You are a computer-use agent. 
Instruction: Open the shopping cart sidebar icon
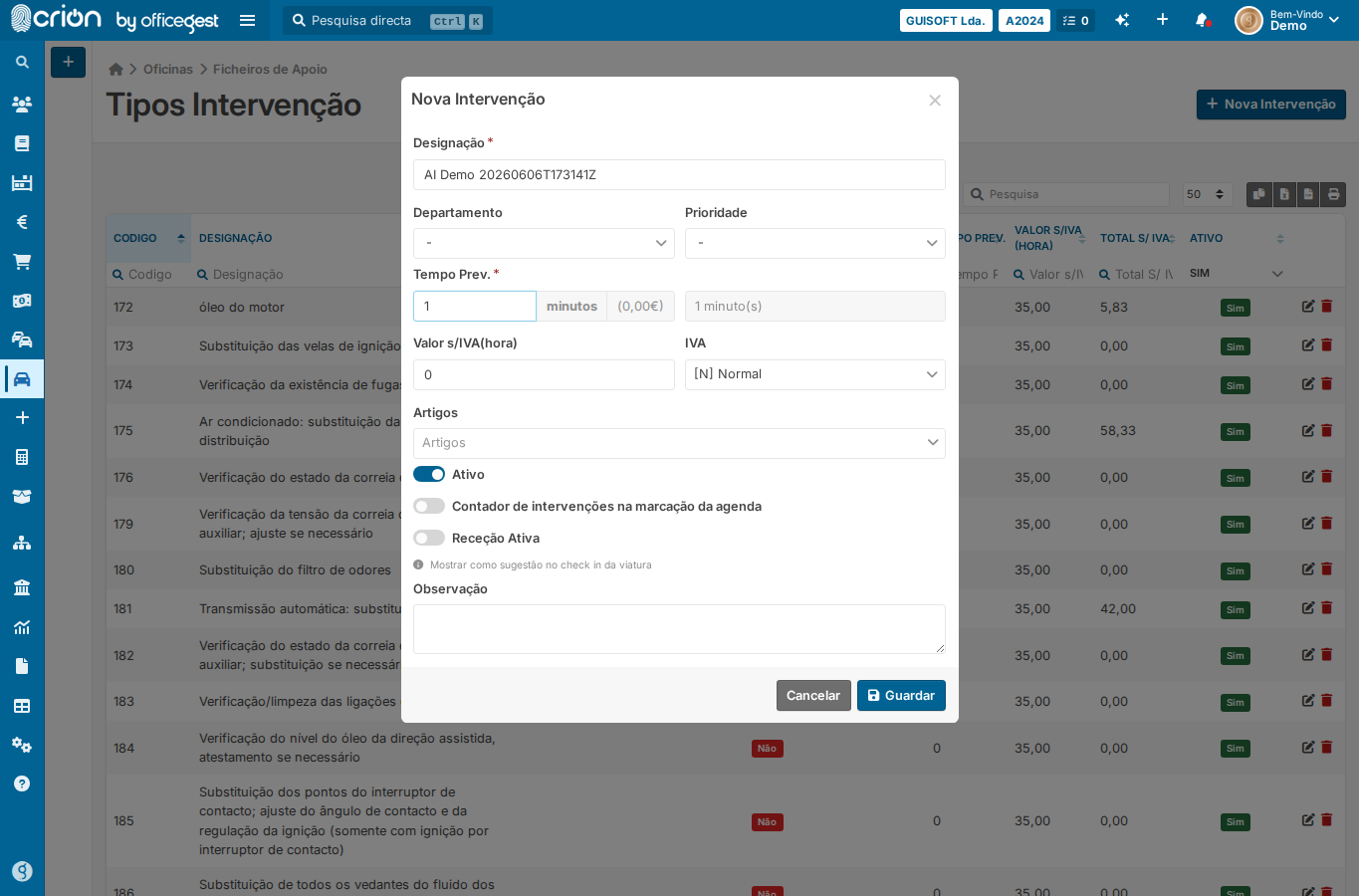pyautogui.click(x=22, y=261)
